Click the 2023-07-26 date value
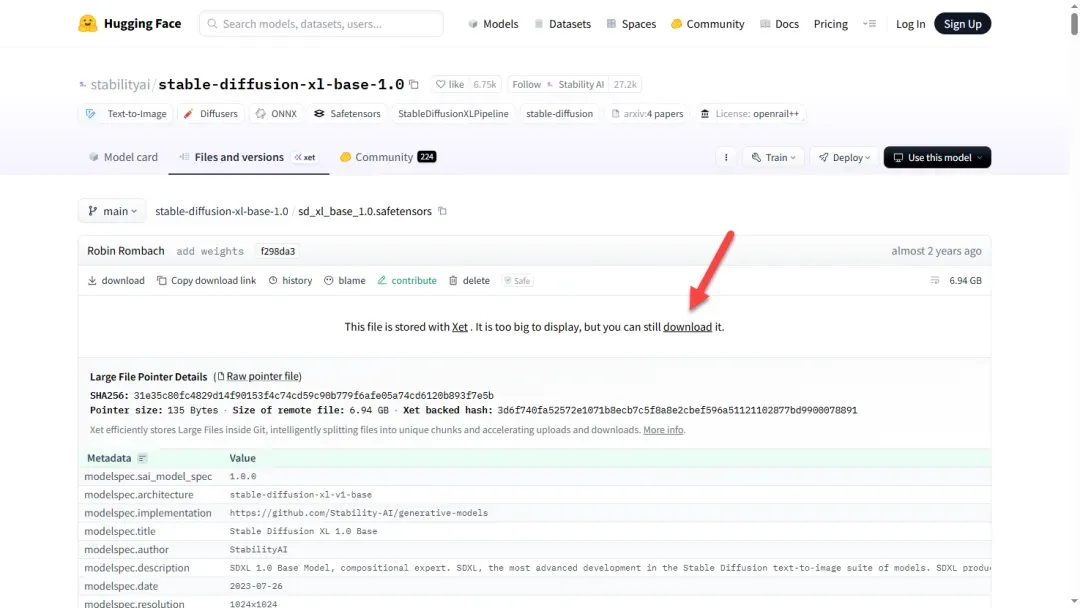 256,586
